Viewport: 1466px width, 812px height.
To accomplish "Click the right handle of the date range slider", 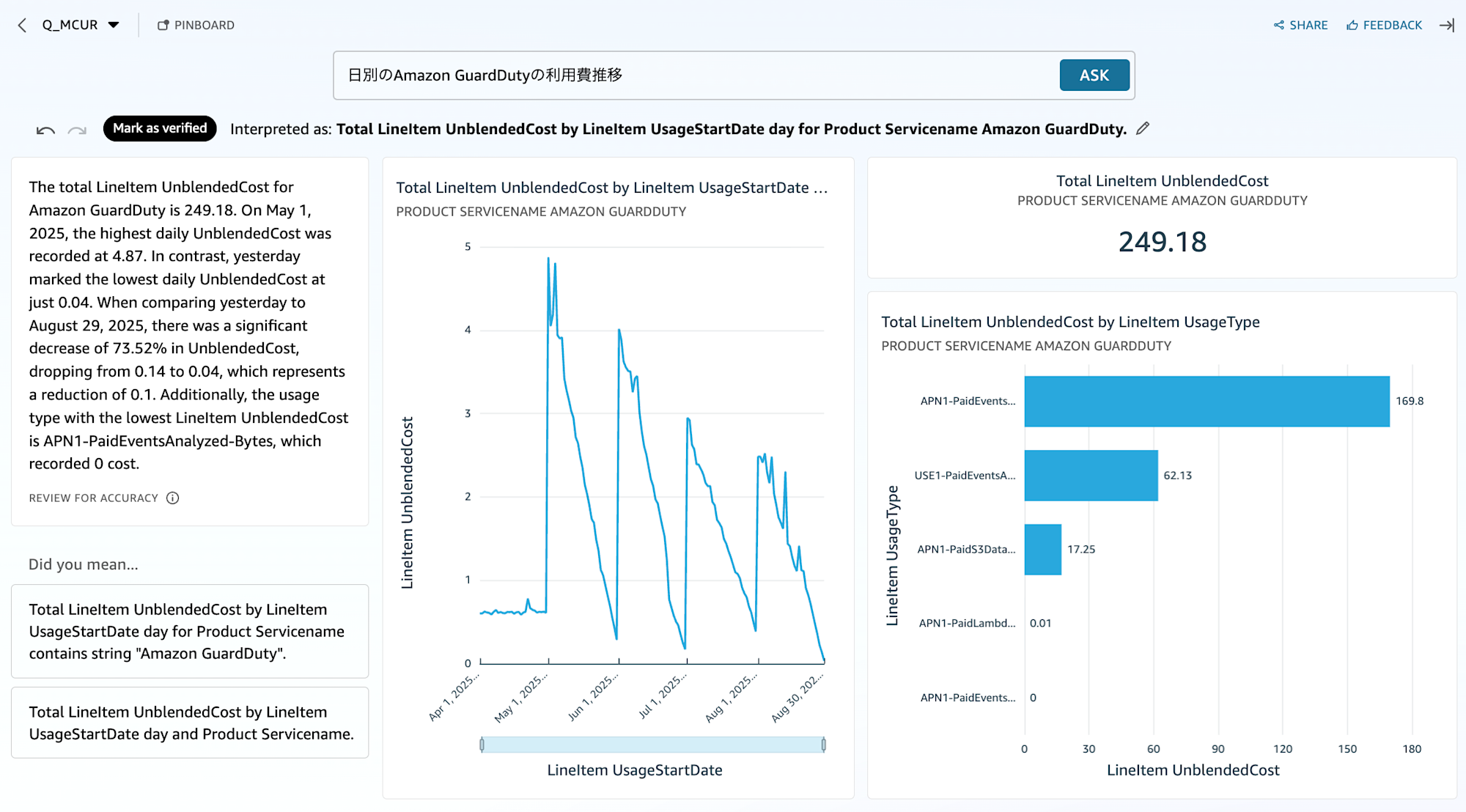I will pyautogui.click(x=824, y=745).
